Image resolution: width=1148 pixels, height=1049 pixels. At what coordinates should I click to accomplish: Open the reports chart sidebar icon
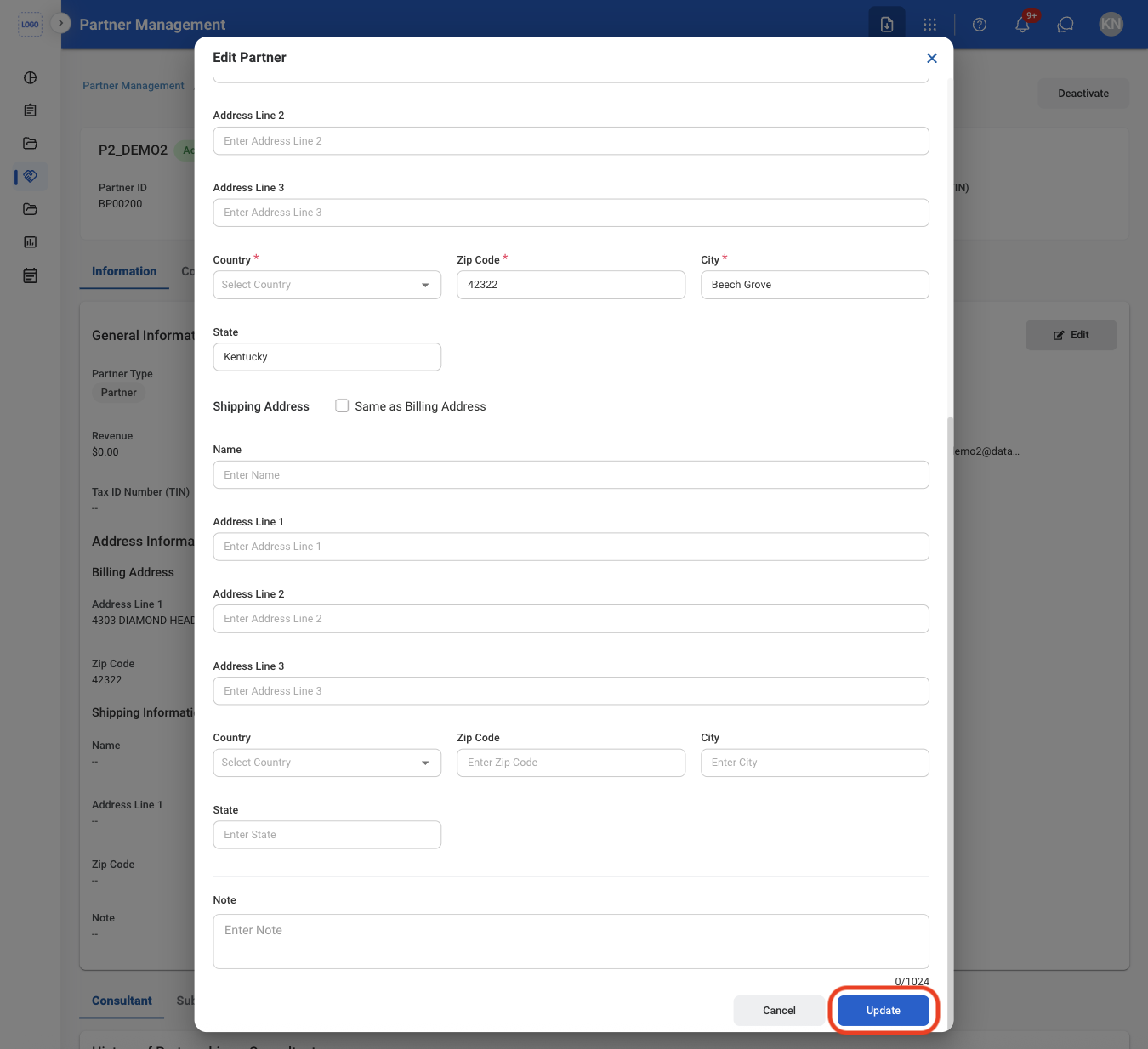point(31,242)
